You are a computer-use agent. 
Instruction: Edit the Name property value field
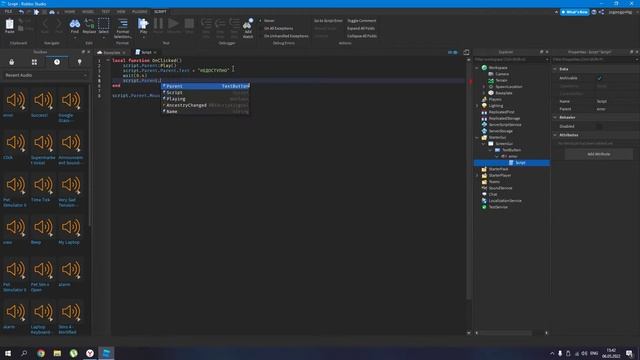coord(616,101)
